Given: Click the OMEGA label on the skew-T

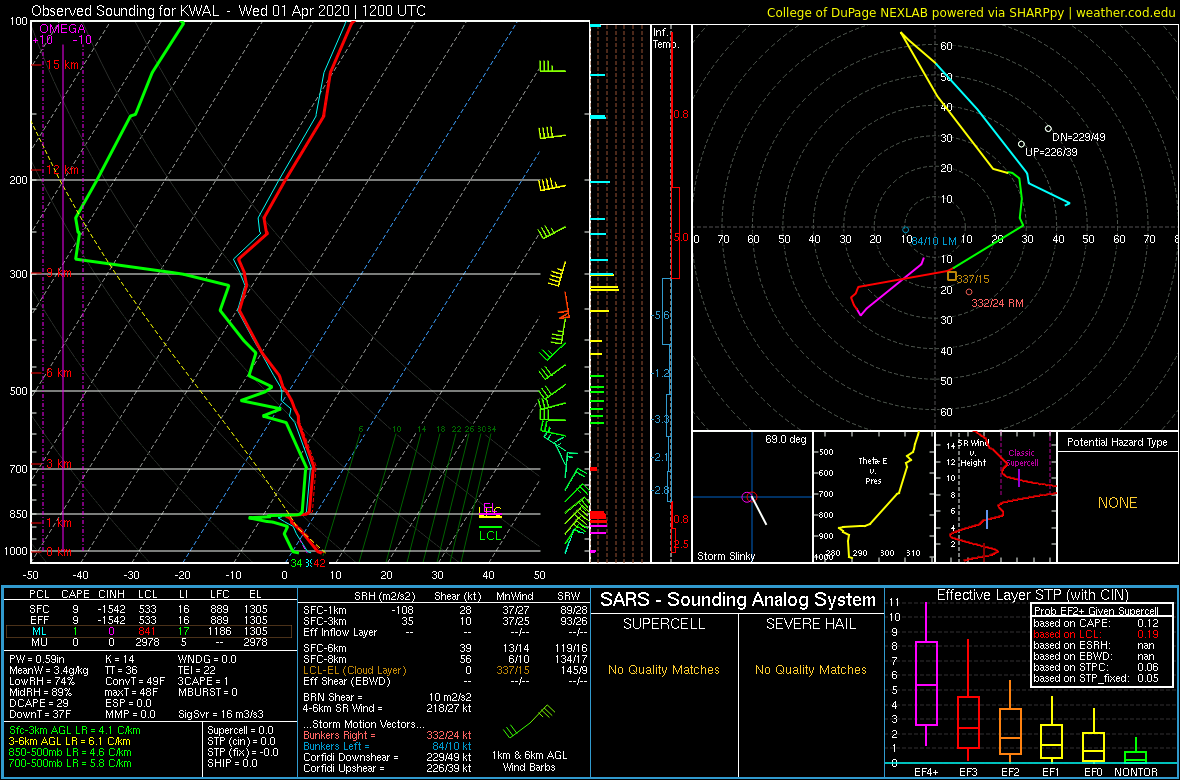Looking at the screenshot, I should [x=62, y=29].
